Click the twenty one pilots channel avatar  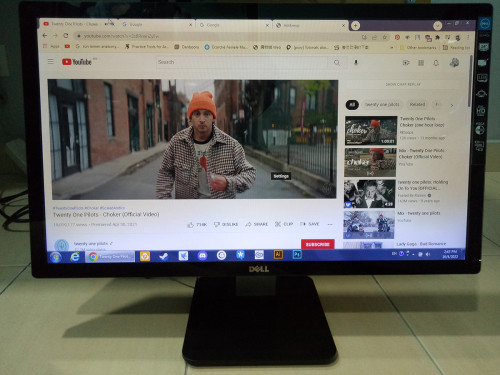pyautogui.click(x=62, y=246)
